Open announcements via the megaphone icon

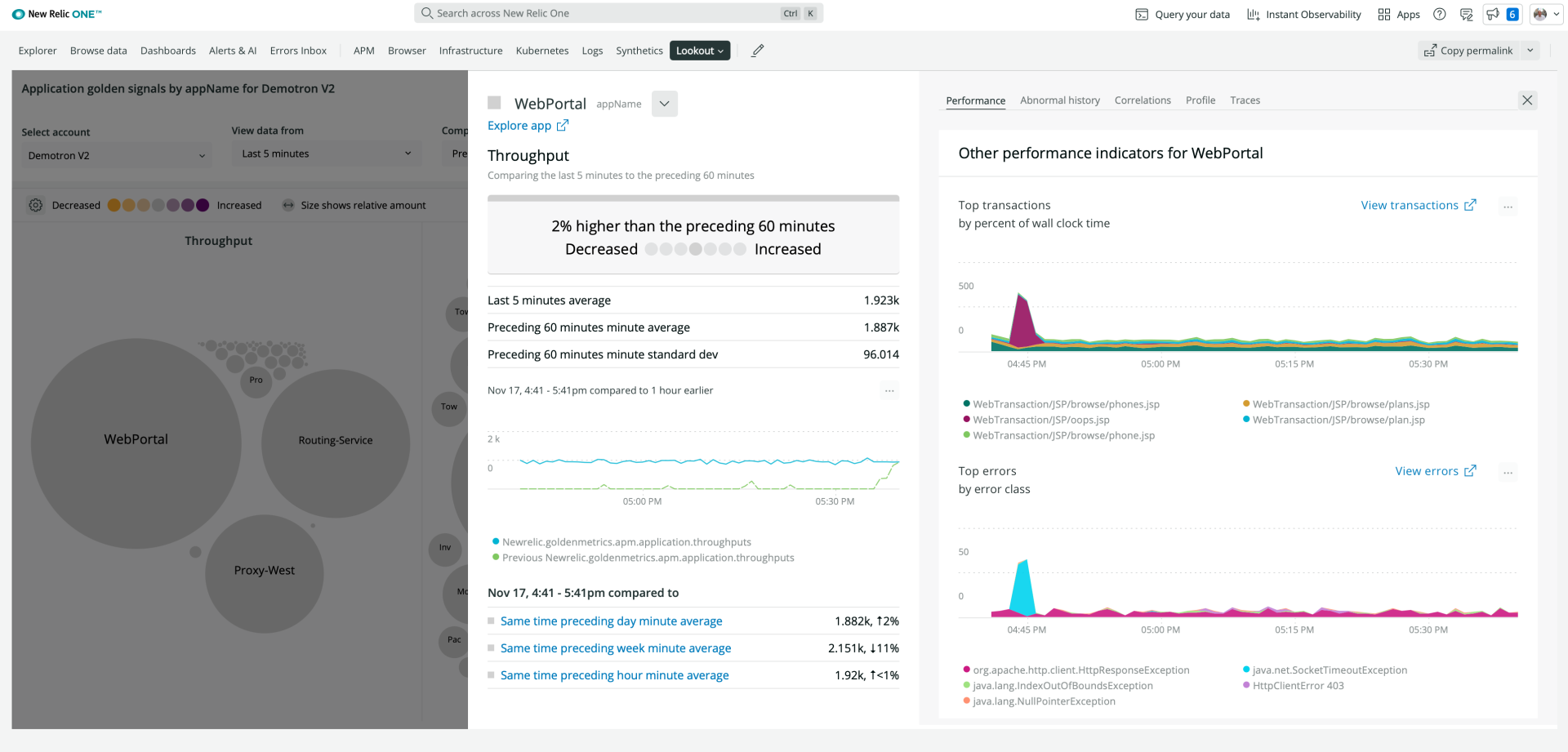click(1492, 14)
